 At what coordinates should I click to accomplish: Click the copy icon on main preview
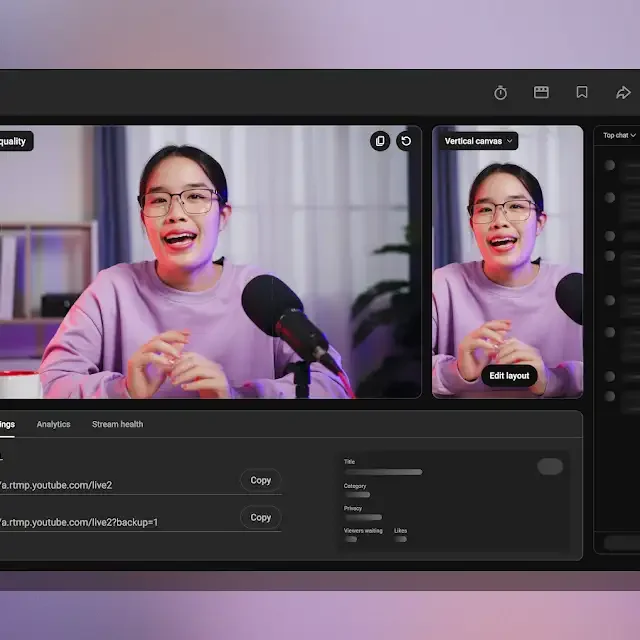pyautogui.click(x=380, y=141)
